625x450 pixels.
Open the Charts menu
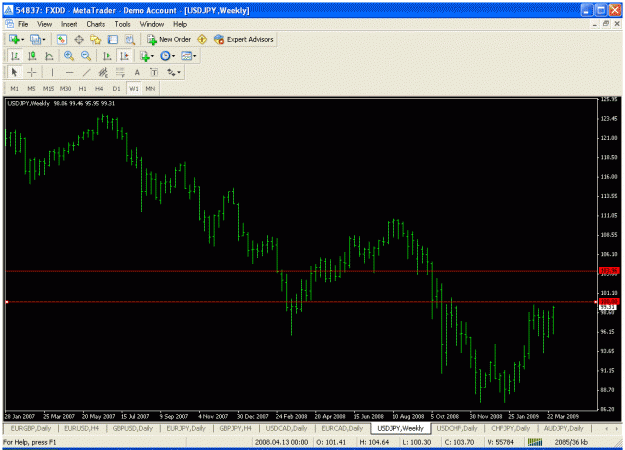click(x=96, y=24)
